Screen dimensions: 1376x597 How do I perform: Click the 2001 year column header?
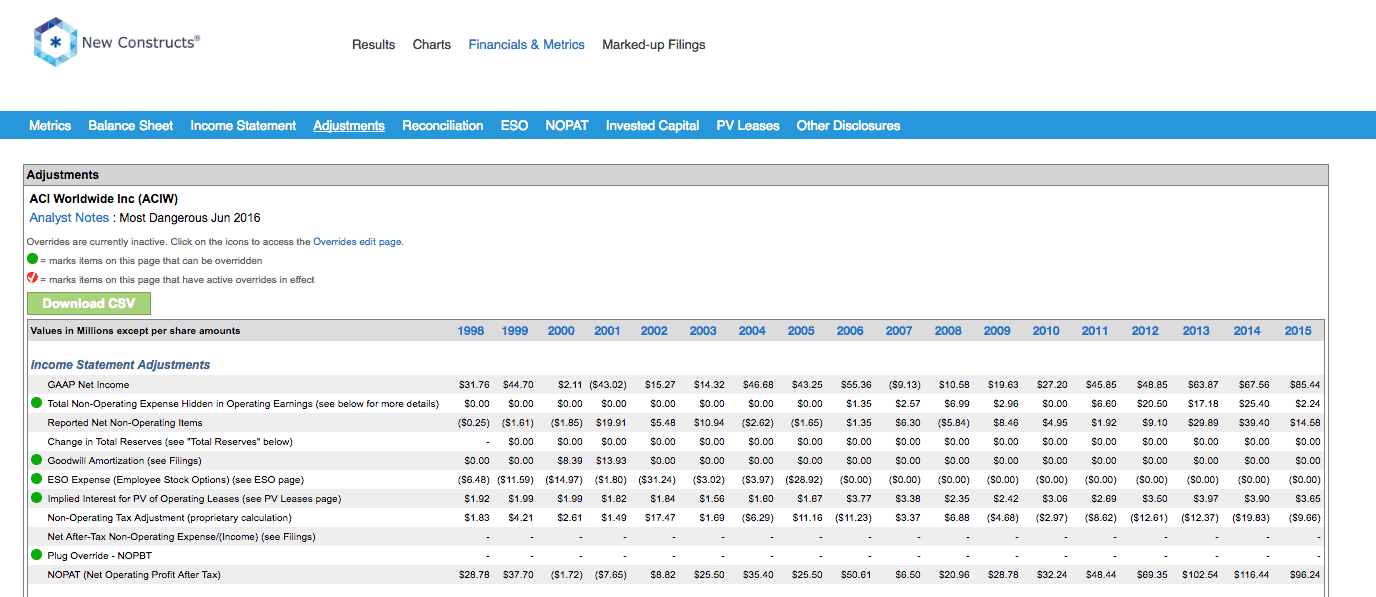(x=607, y=331)
